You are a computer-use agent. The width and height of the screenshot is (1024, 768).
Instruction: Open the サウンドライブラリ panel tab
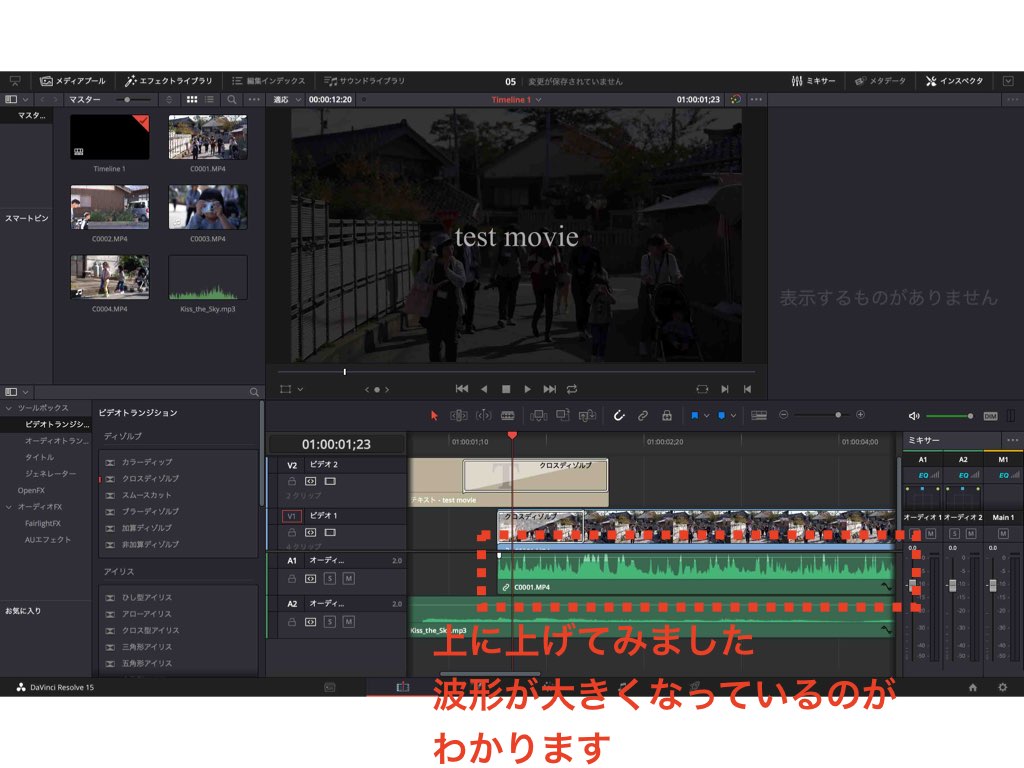point(364,81)
